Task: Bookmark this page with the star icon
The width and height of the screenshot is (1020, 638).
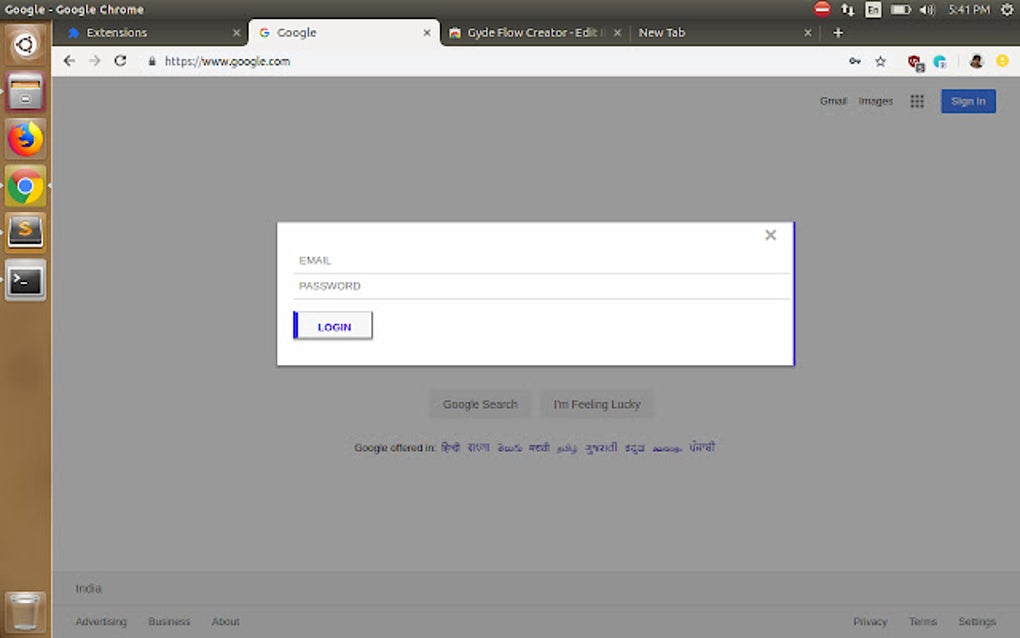Action: 880,61
